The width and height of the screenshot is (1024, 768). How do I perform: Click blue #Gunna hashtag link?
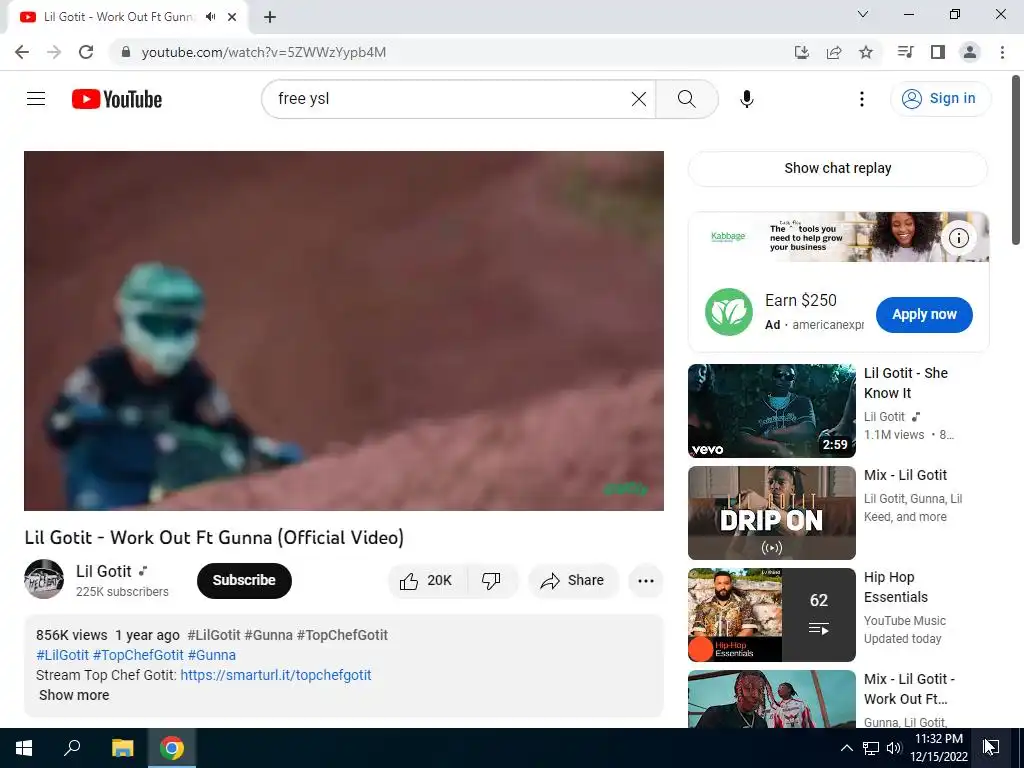(212, 655)
